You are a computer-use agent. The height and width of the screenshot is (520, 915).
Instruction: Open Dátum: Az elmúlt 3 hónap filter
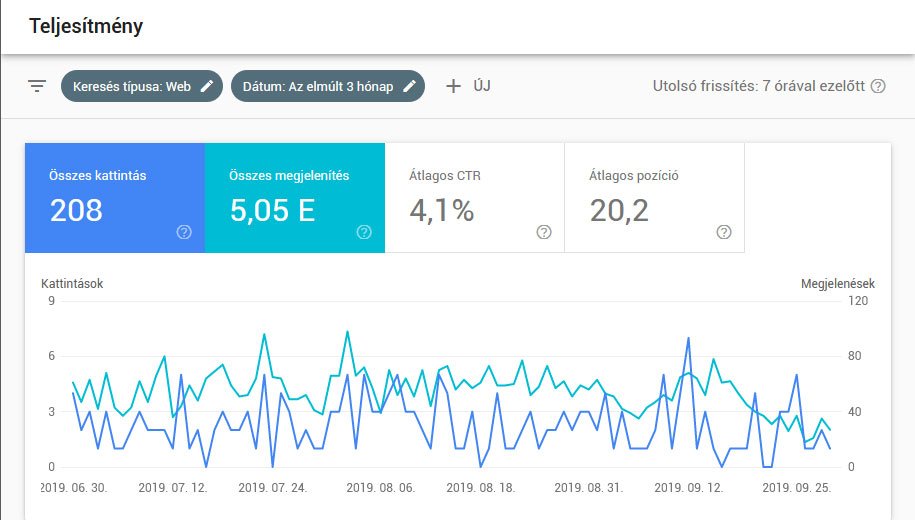point(318,86)
